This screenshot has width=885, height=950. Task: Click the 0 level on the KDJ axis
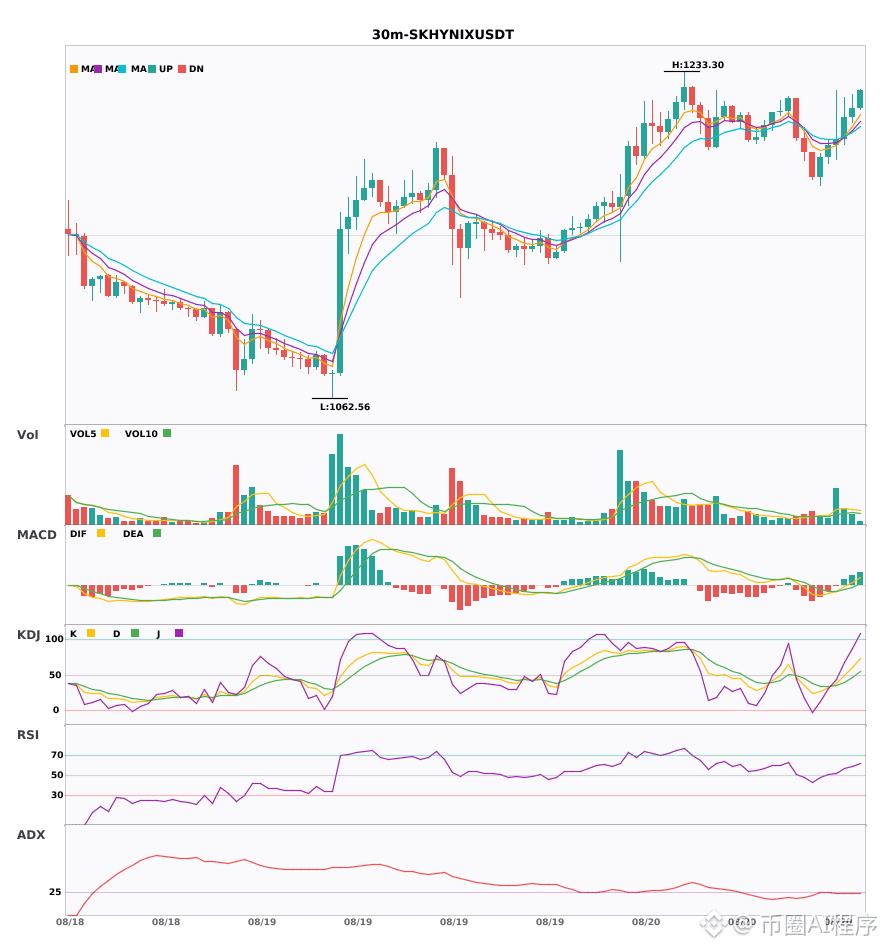56,710
